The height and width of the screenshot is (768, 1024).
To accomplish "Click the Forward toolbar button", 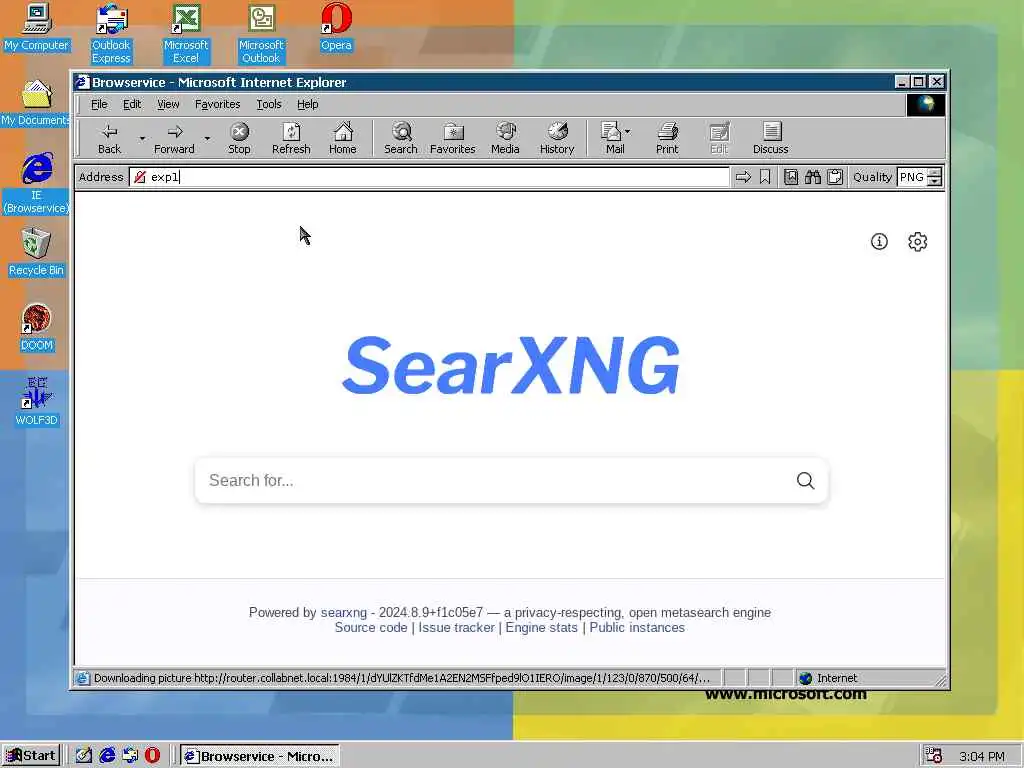I will tap(174, 138).
